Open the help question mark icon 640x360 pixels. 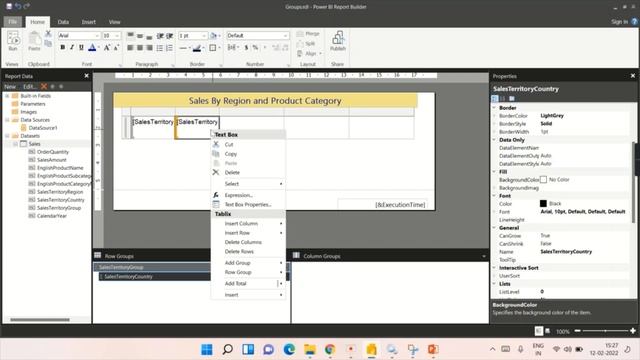(634, 22)
